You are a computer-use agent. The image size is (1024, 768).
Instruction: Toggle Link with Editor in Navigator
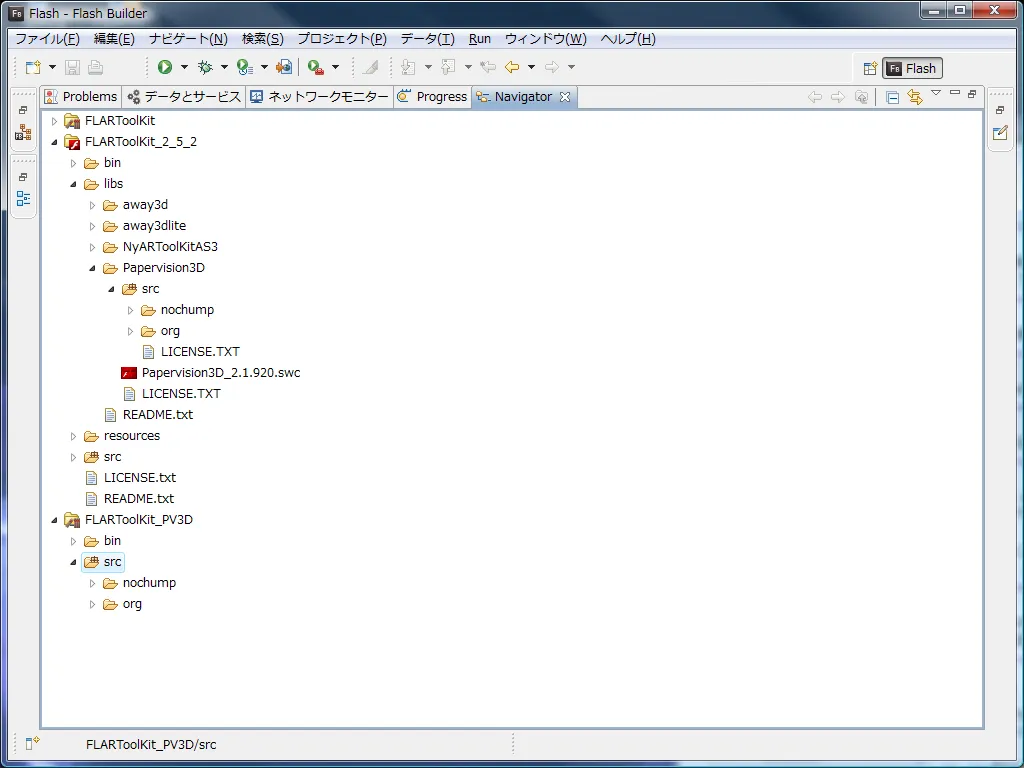pyautogui.click(x=915, y=97)
